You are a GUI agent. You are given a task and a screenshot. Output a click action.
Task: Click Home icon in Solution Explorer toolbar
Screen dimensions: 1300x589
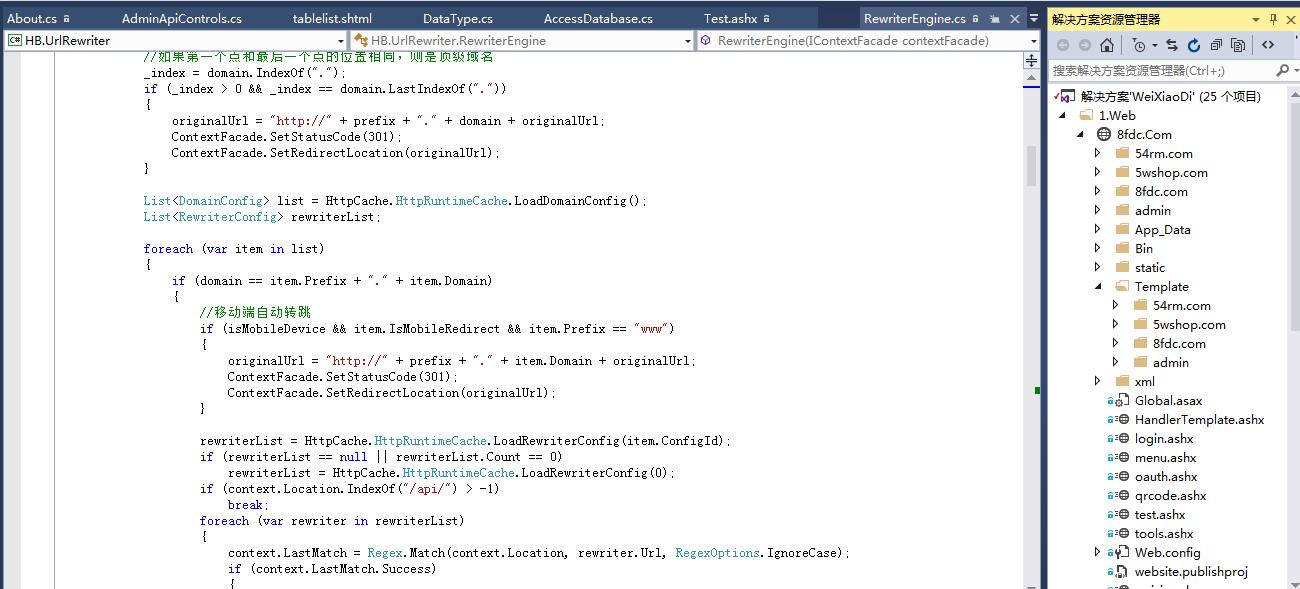[x=1107, y=45]
